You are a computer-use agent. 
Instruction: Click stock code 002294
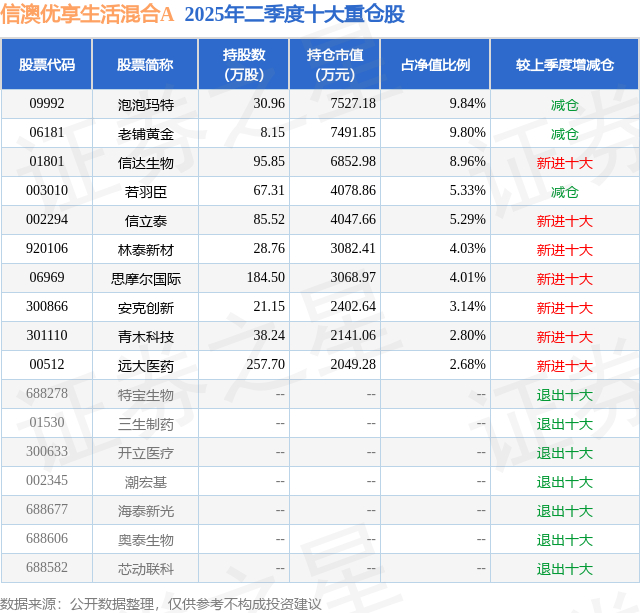click(x=47, y=219)
